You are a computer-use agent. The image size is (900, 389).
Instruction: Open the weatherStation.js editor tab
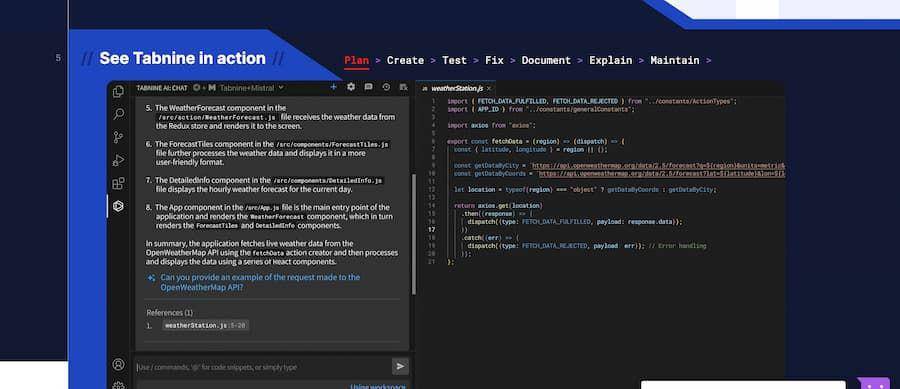coord(453,88)
